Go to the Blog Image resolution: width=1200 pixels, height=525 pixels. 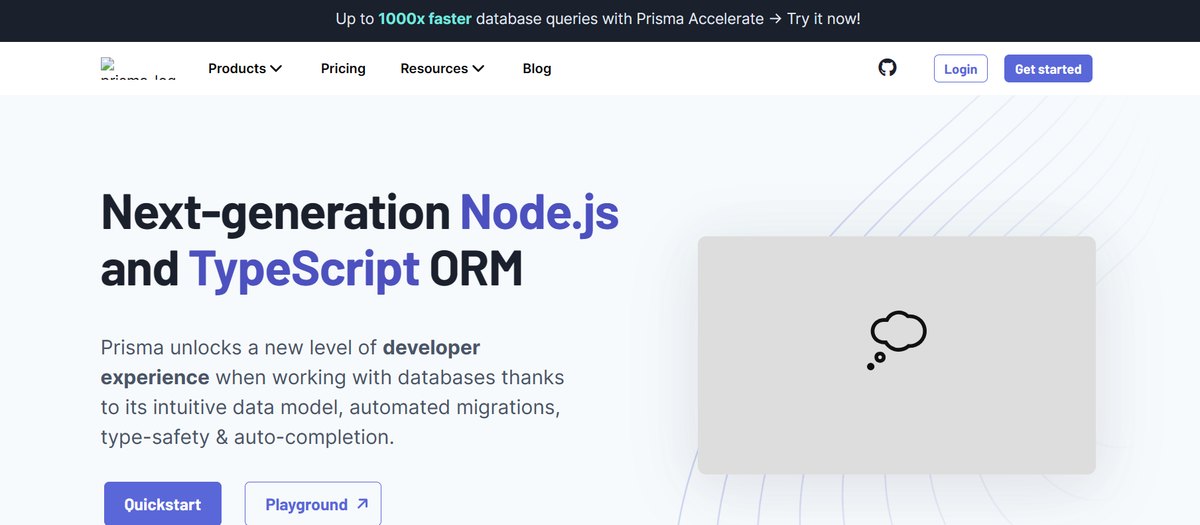[x=537, y=68]
